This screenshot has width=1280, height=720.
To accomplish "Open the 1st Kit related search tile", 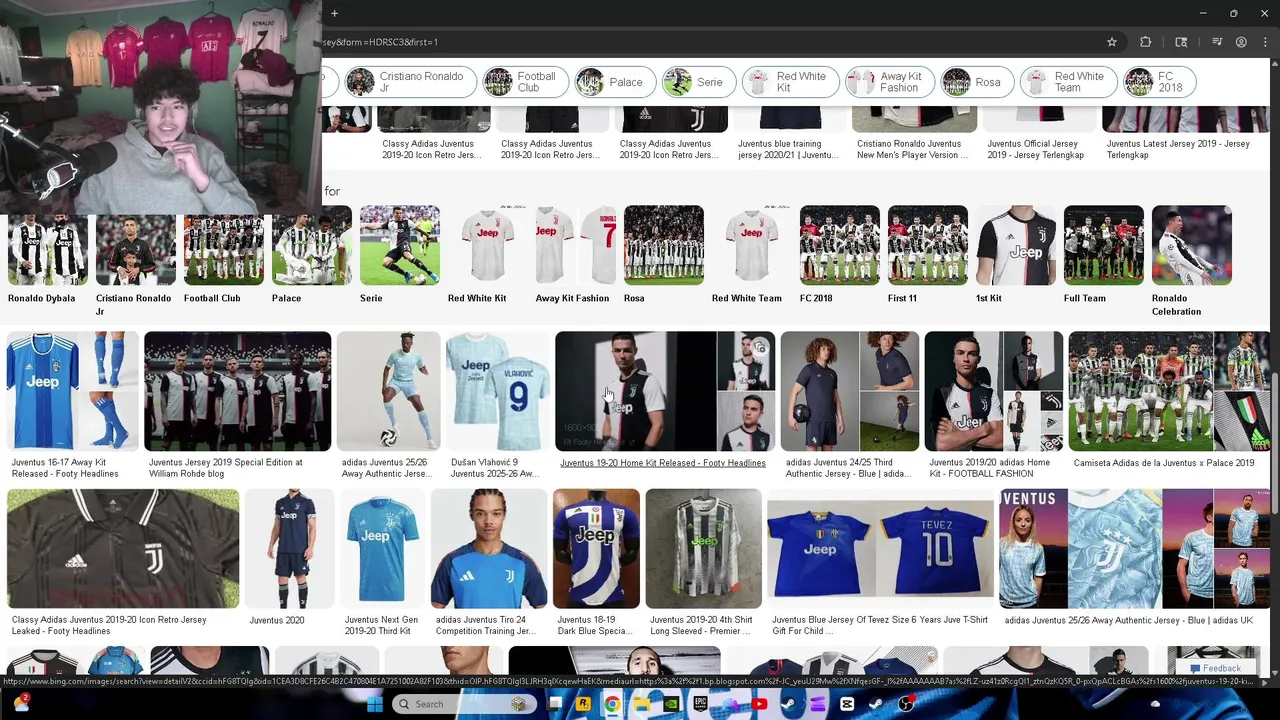I will pos(1015,255).
